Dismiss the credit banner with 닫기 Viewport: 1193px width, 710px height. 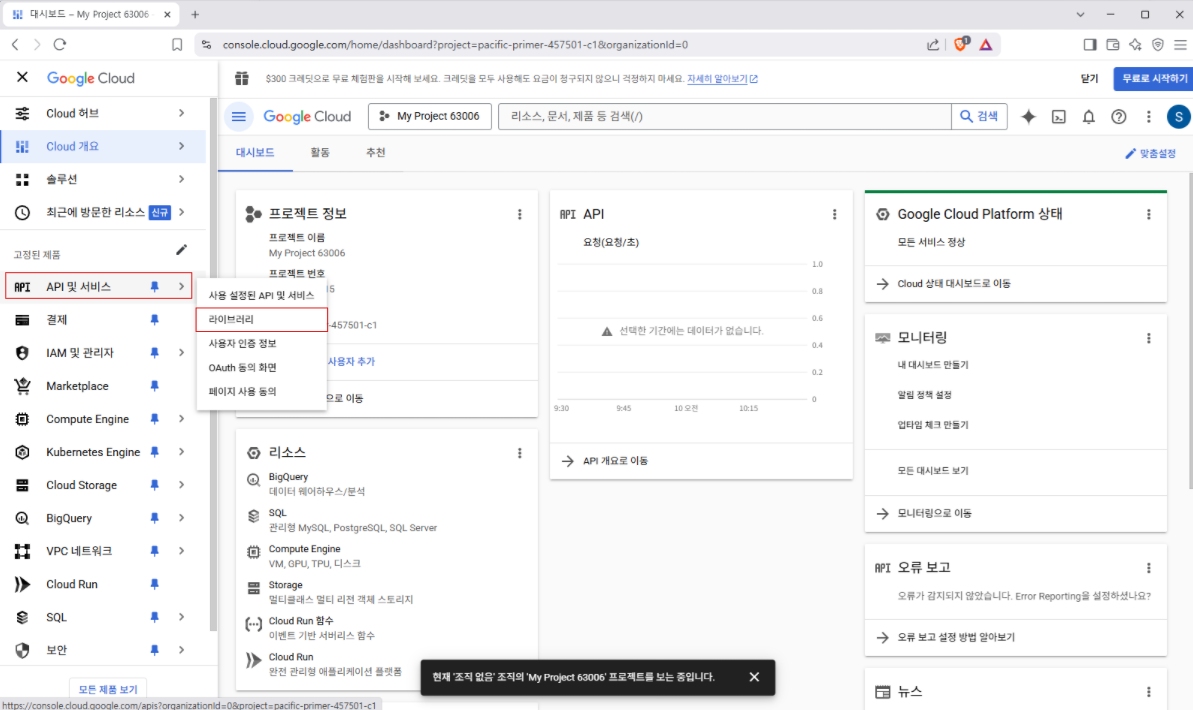(1090, 78)
